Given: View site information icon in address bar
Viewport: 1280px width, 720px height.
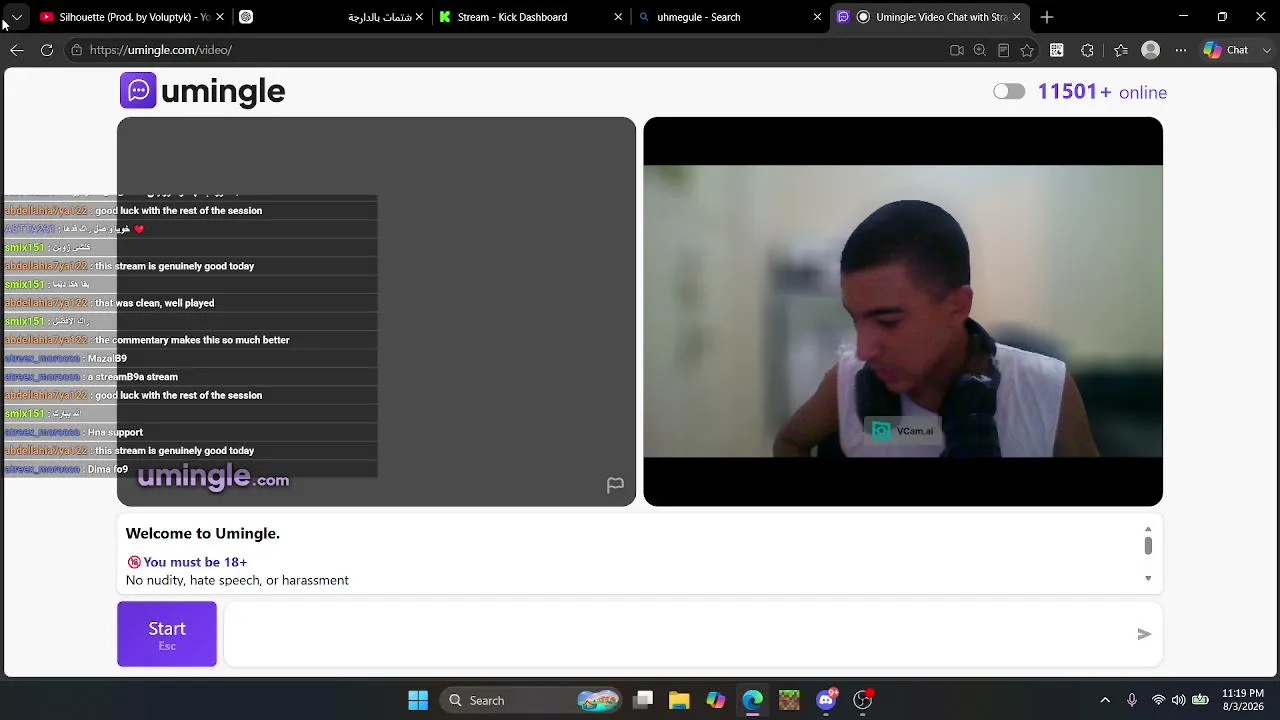Looking at the screenshot, I should (x=76, y=50).
